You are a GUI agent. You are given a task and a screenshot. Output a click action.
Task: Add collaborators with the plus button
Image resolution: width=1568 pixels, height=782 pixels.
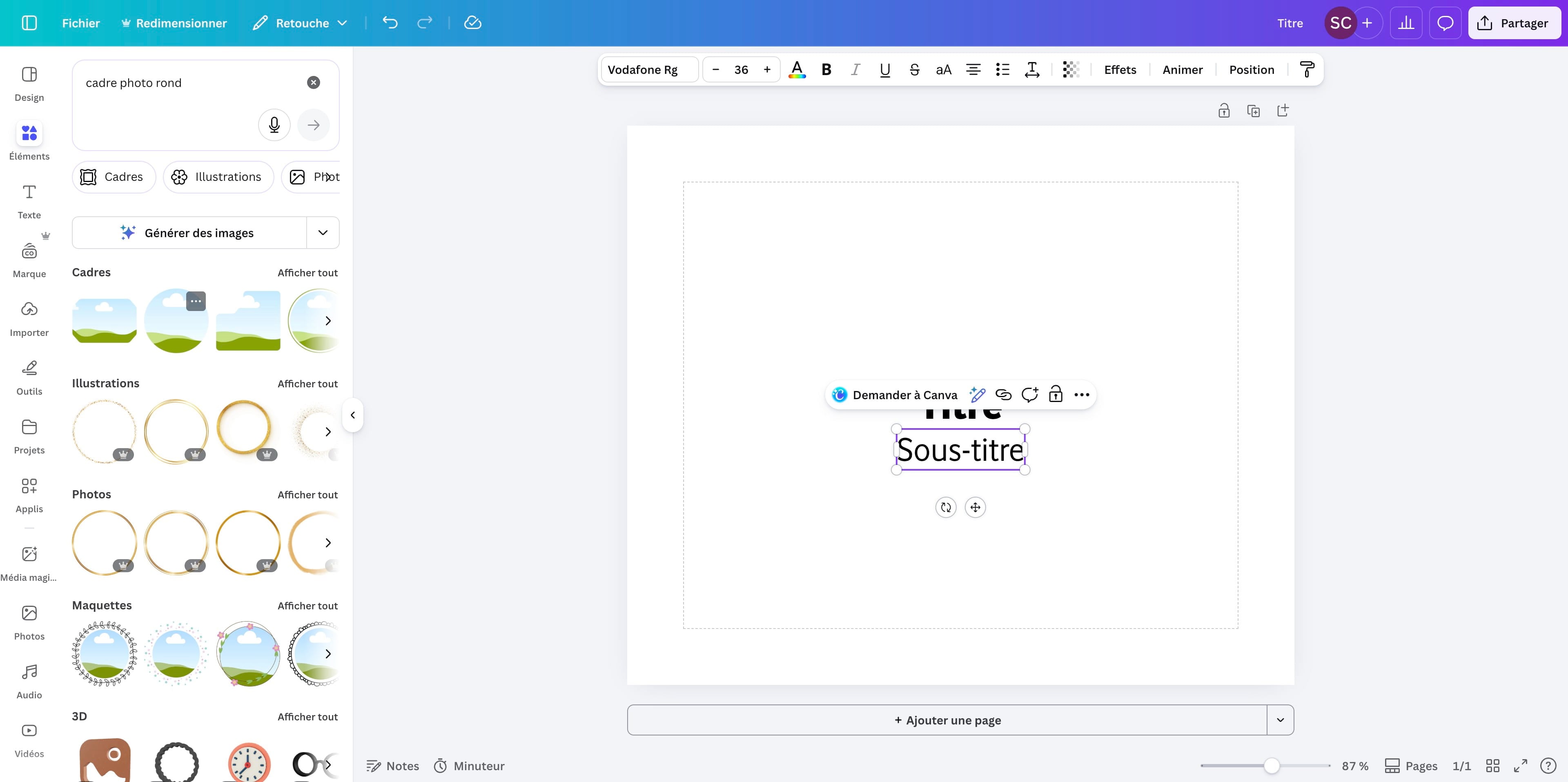tap(1367, 23)
